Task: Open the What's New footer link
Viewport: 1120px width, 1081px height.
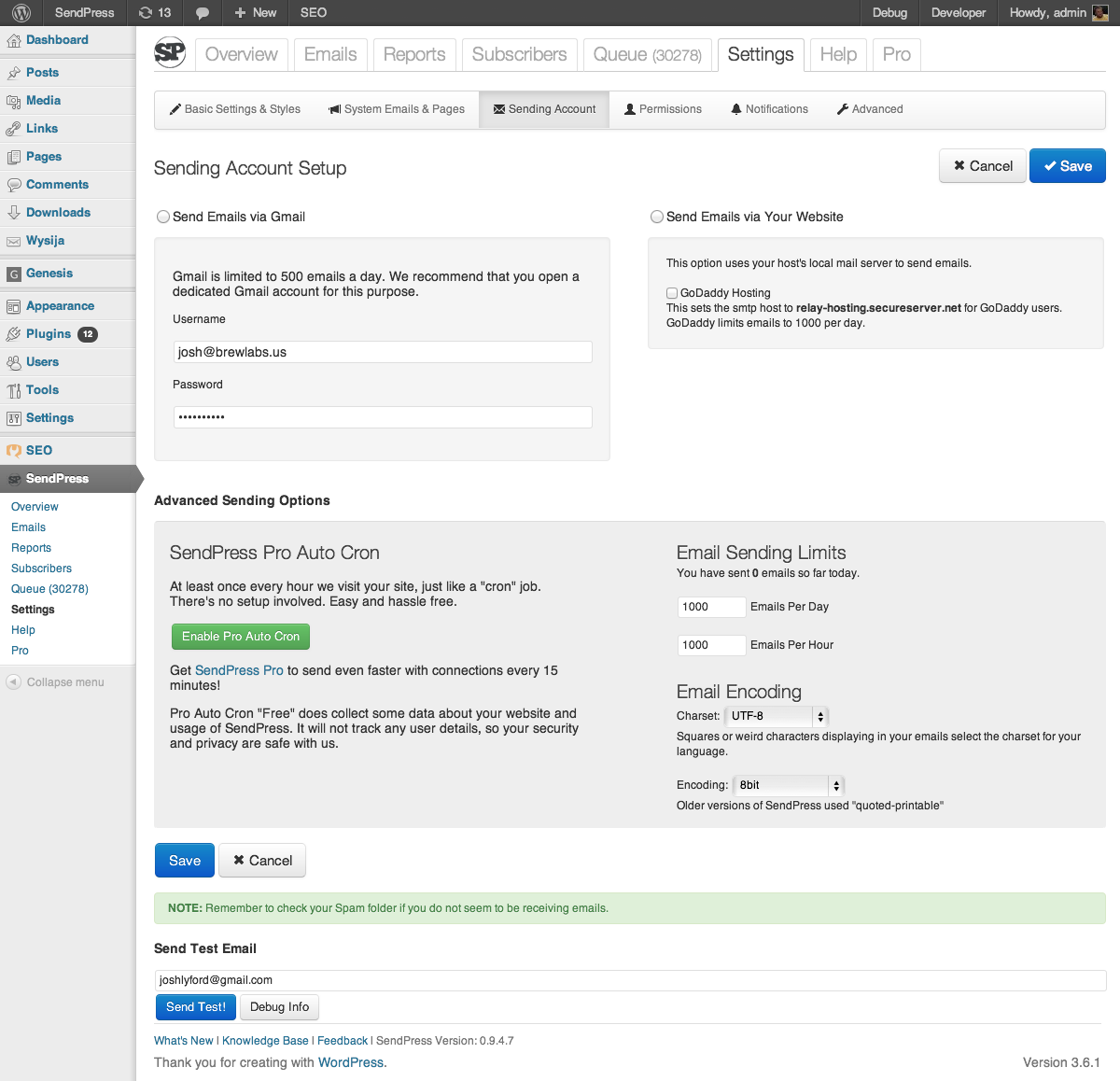Action: [x=184, y=1041]
